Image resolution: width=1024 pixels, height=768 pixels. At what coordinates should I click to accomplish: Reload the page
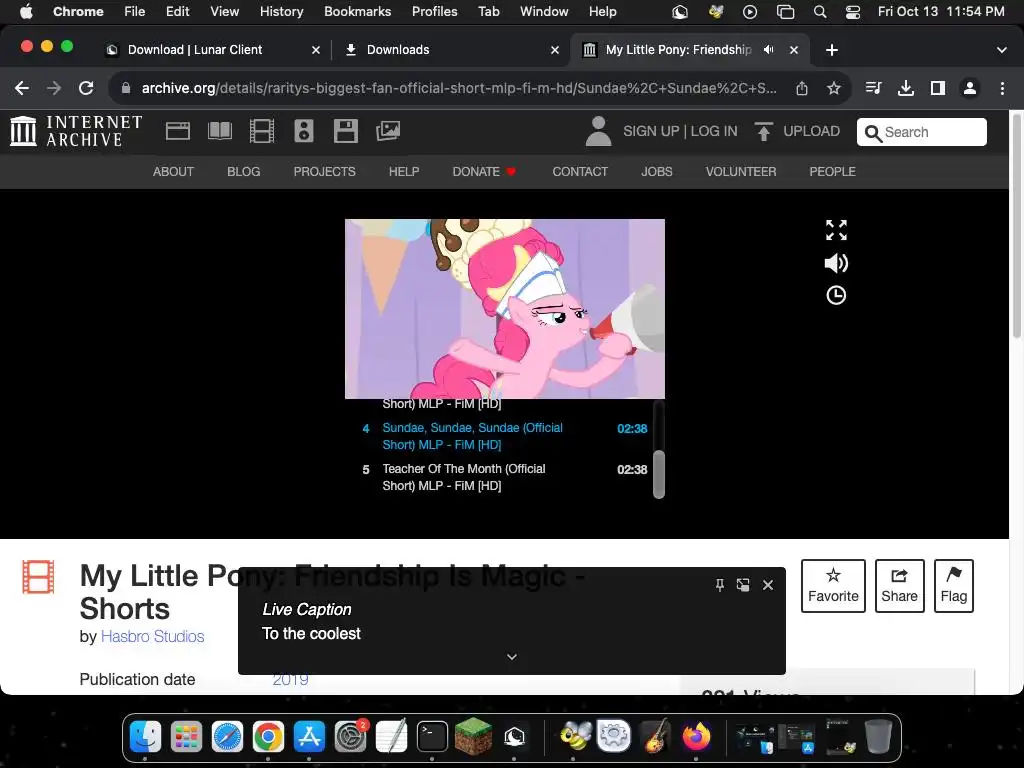tap(86, 88)
